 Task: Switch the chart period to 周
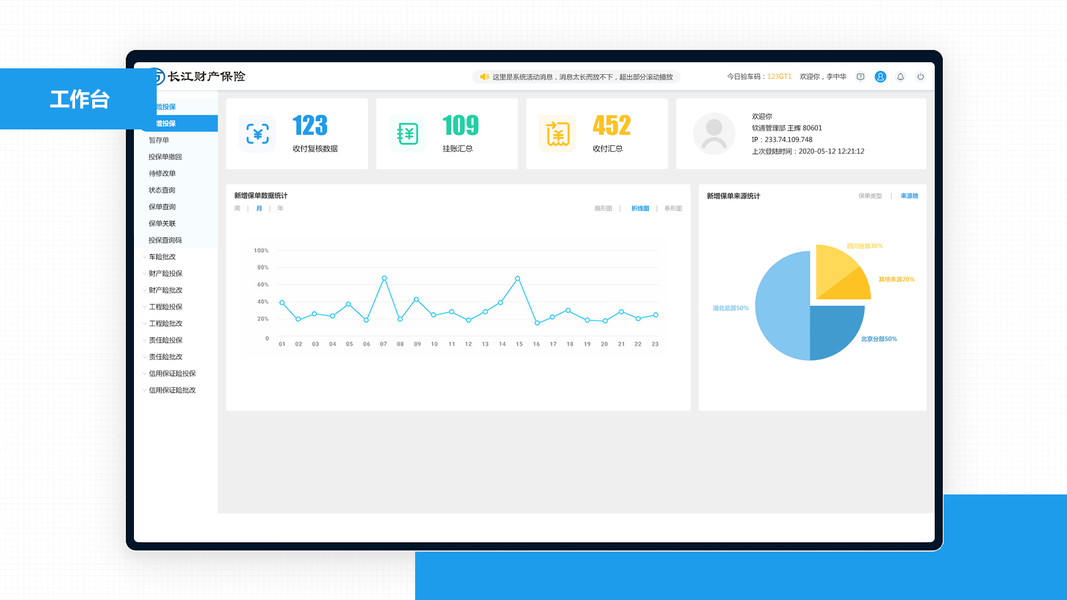pyautogui.click(x=237, y=208)
